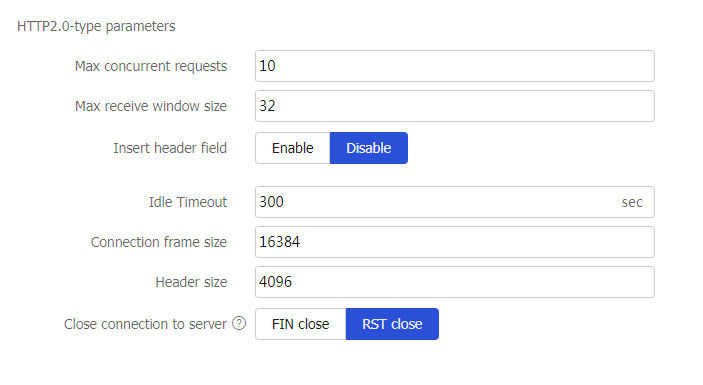
Task: Enable the Insert header field option
Action: pos(293,148)
